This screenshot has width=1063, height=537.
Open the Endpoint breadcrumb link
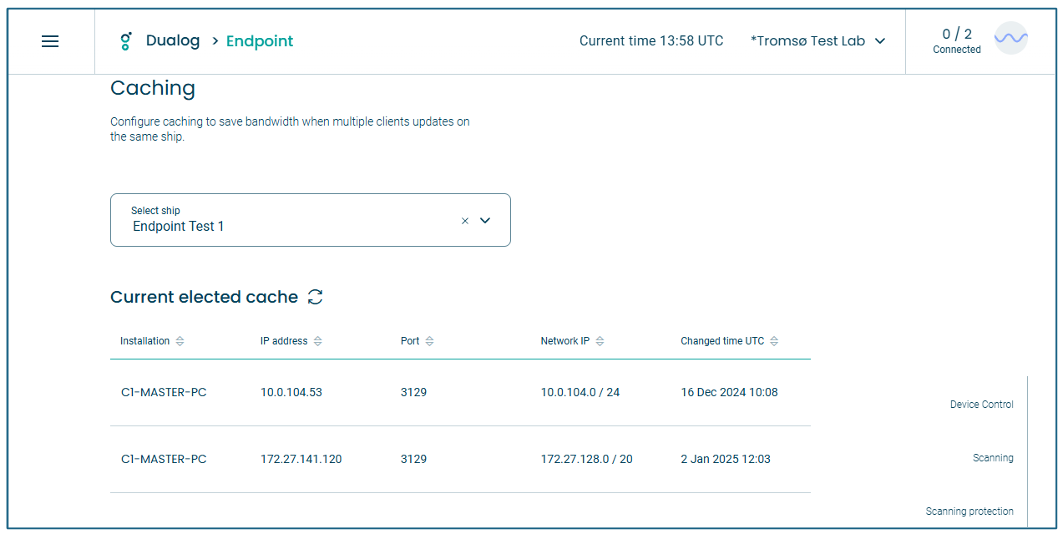click(260, 41)
